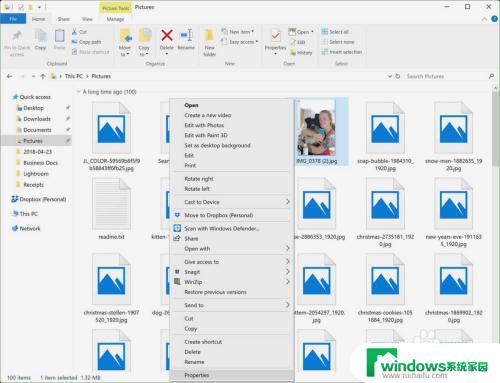The width and height of the screenshot is (500, 383).
Task: Switch to the Share ribbon tab
Action: click(63, 19)
